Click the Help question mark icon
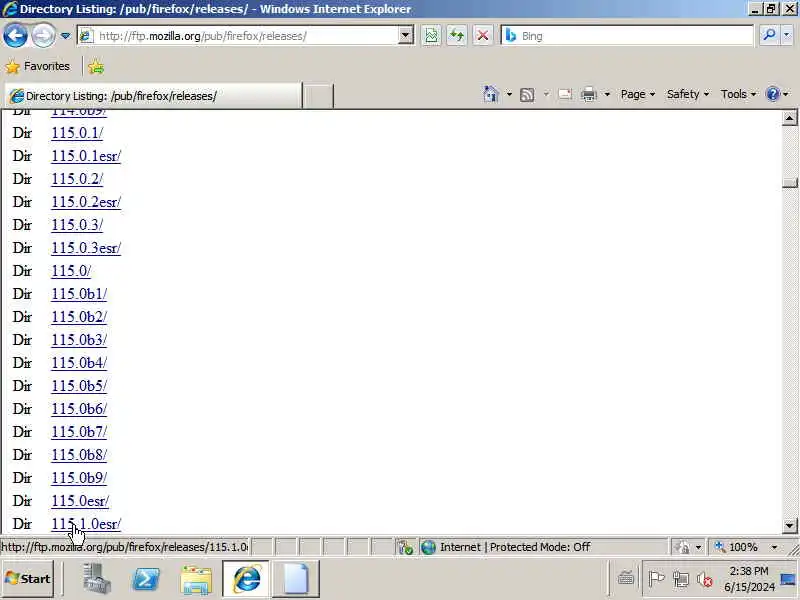 (x=773, y=94)
